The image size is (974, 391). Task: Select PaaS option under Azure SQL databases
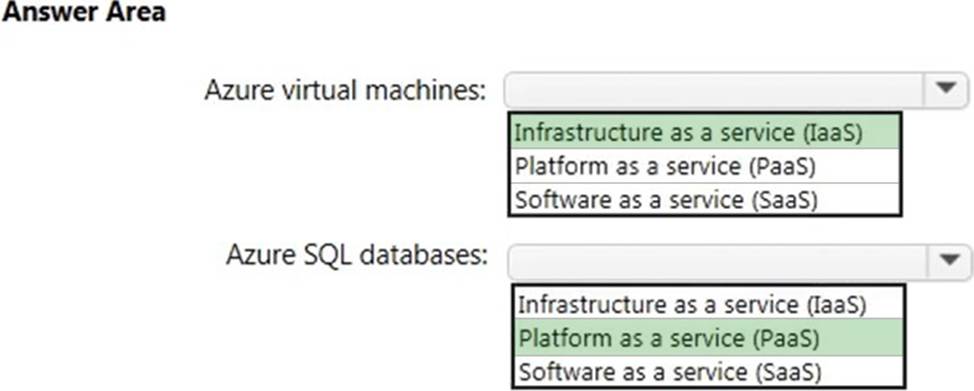point(708,338)
